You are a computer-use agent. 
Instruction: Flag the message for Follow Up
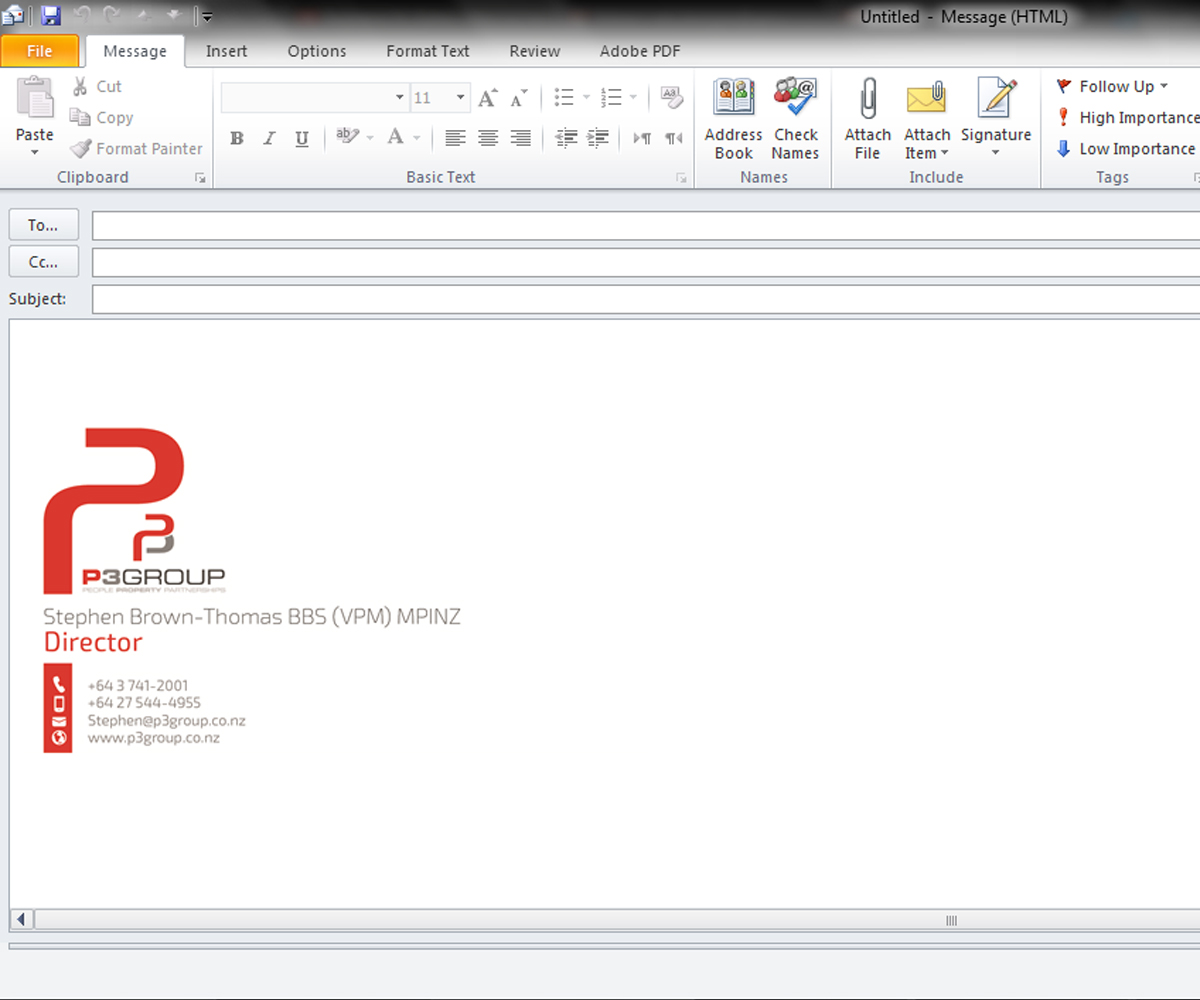(1110, 86)
